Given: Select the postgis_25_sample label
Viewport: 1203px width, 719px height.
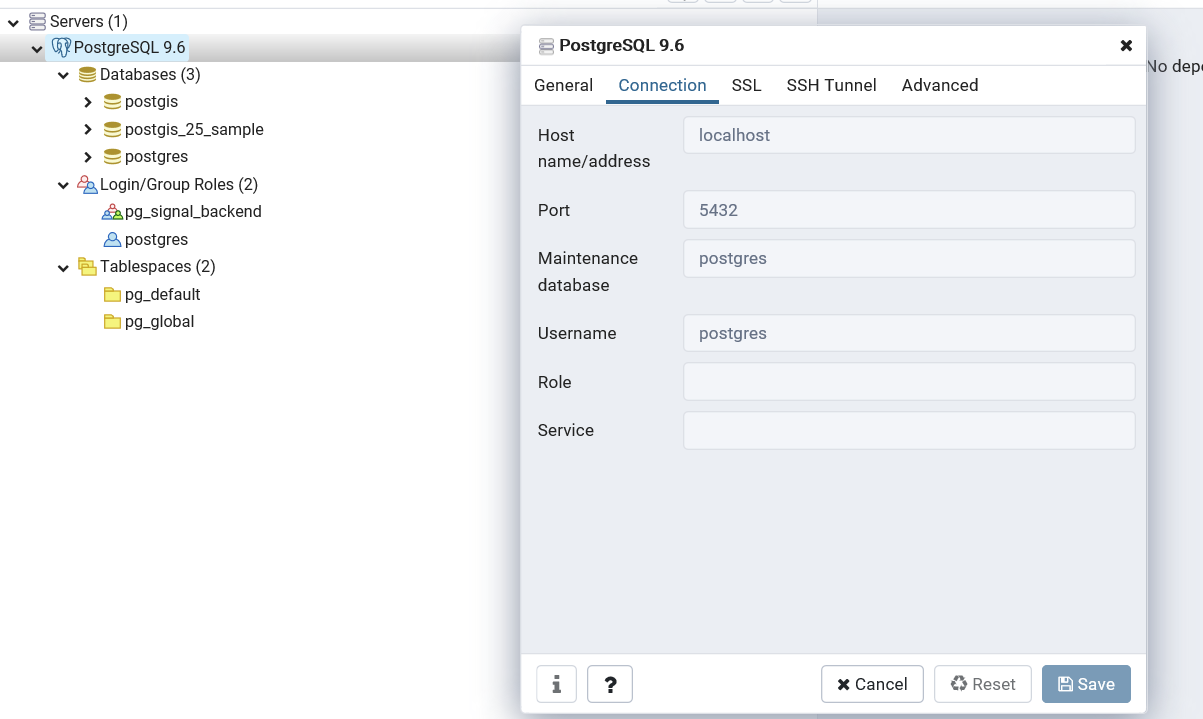Looking at the screenshot, I should [x=194, y=130].
